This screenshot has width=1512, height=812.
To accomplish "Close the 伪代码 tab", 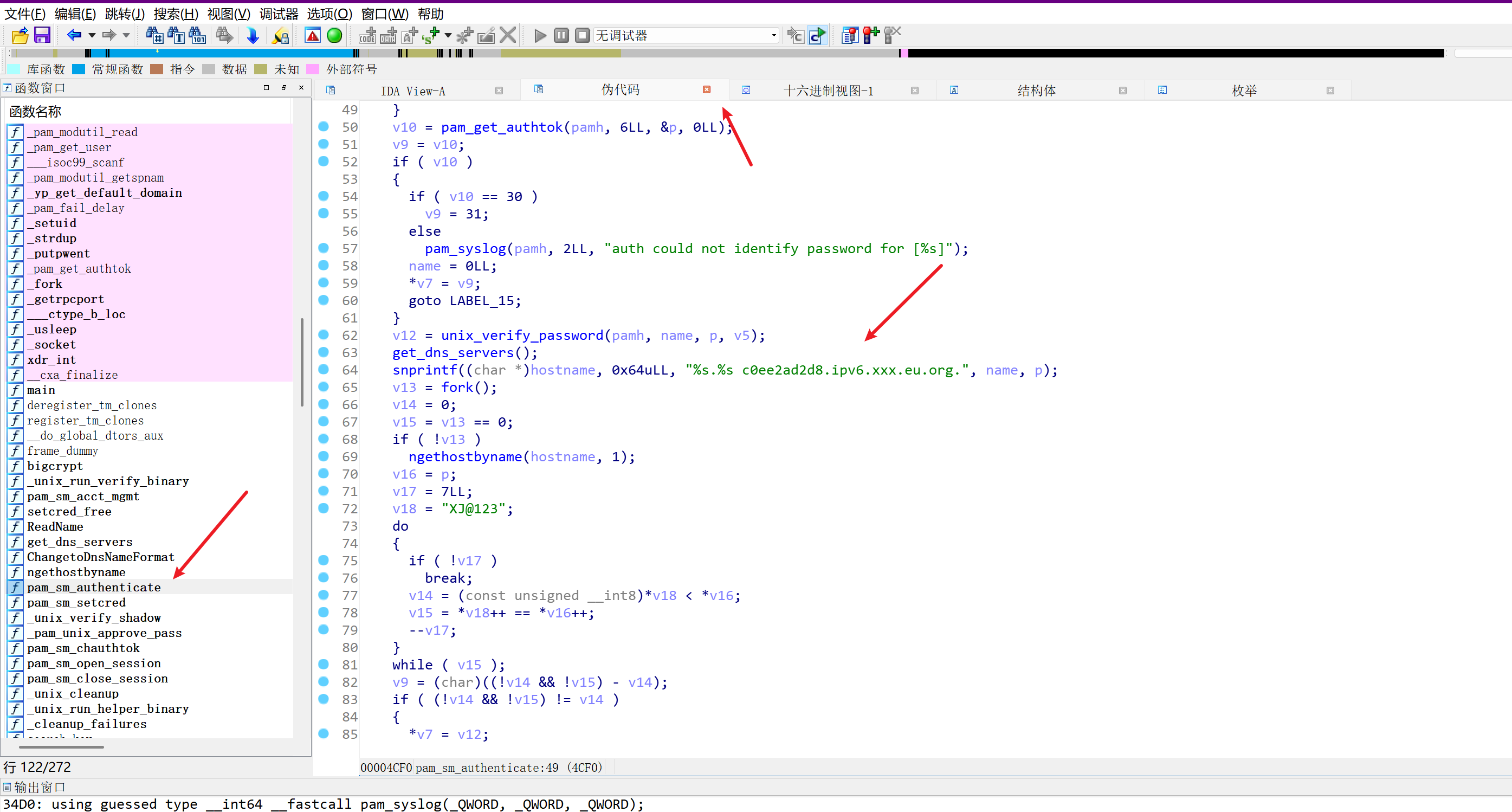I will click(x=707, y=90).
